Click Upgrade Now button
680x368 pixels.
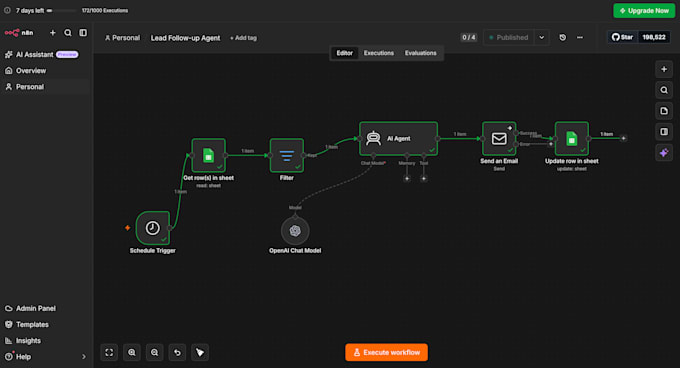[644, 10]
